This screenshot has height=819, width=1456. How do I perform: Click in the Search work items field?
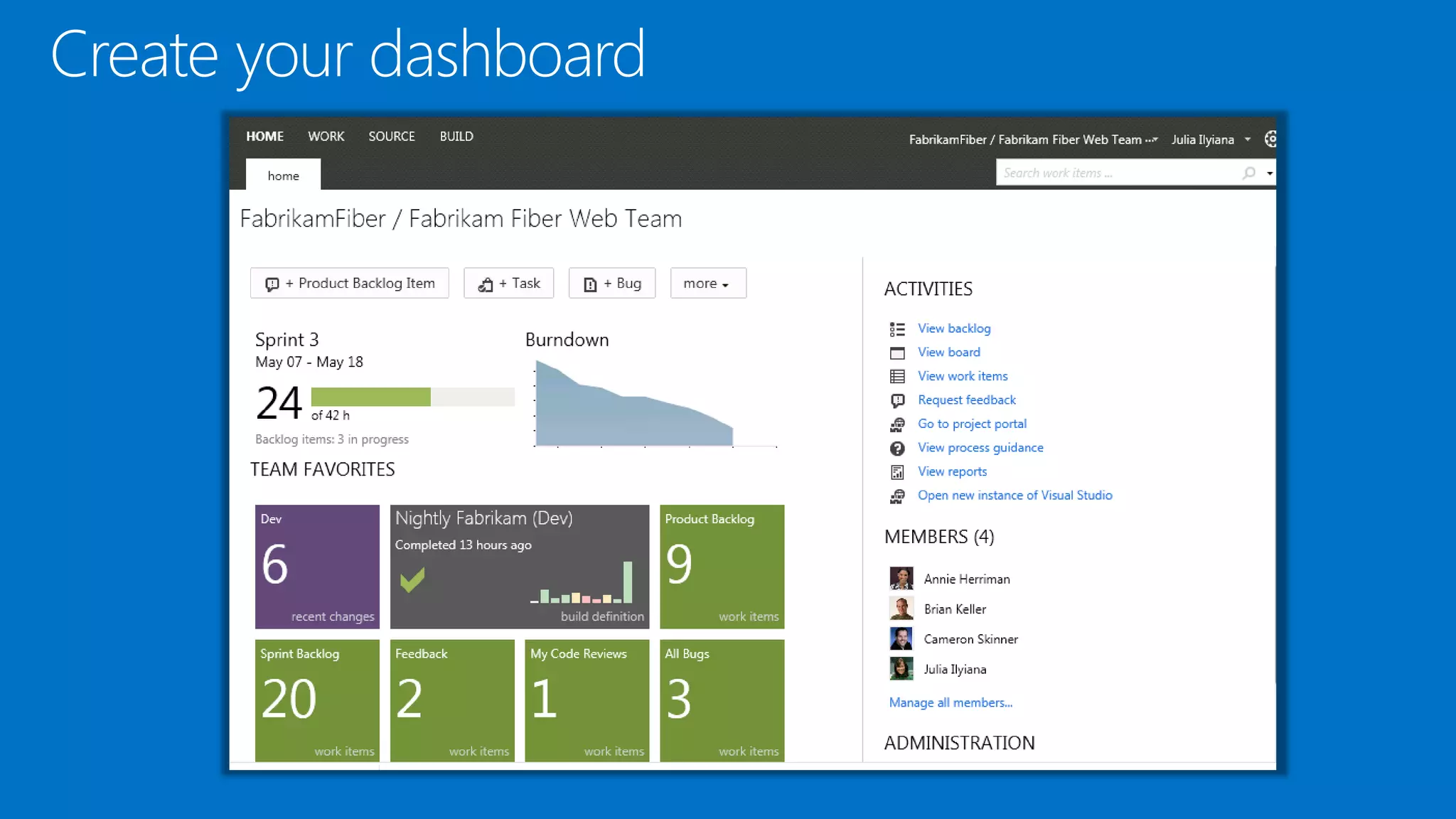[x=1116, y=173]
